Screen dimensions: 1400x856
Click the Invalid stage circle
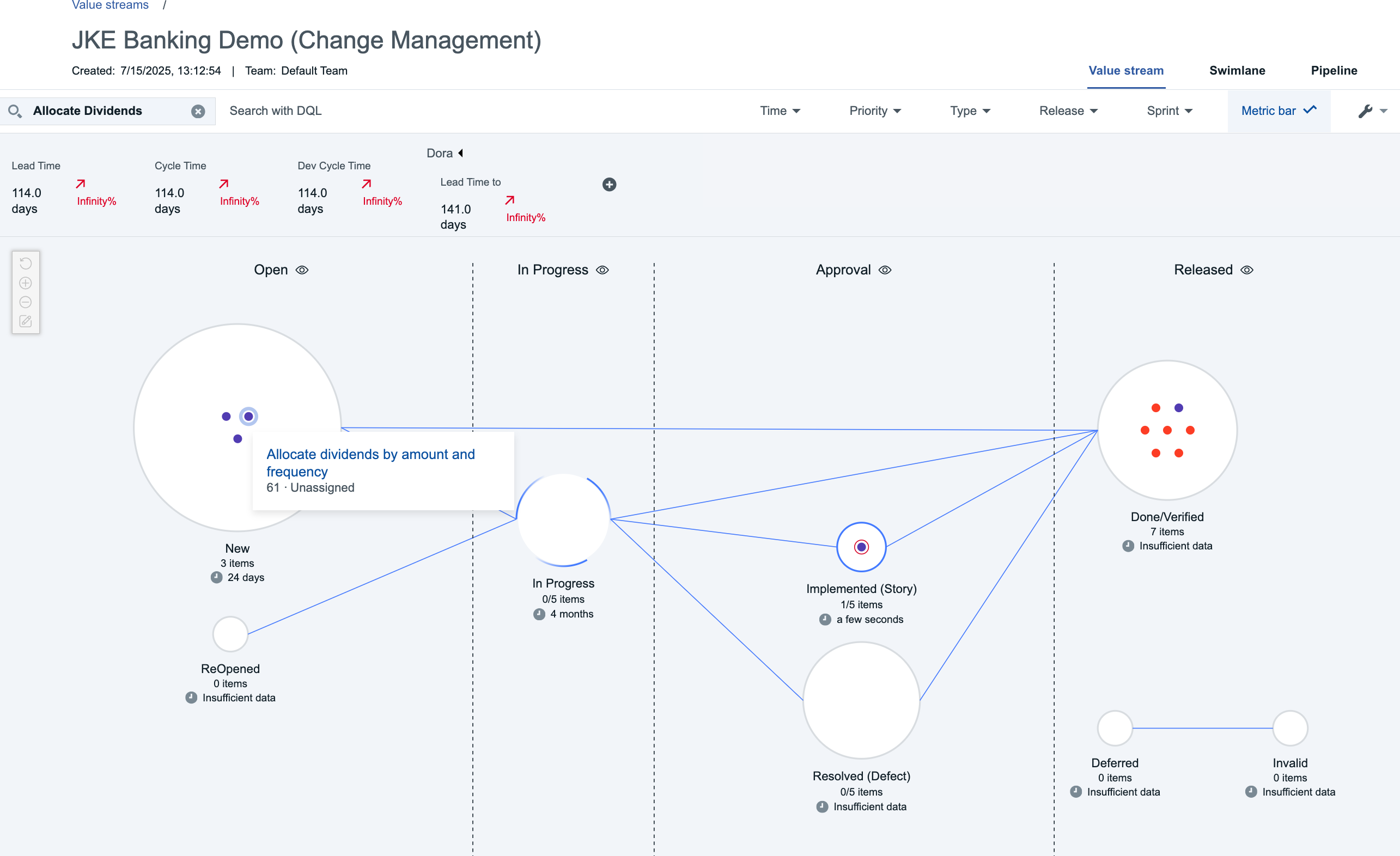click(x=1290, y=728)
